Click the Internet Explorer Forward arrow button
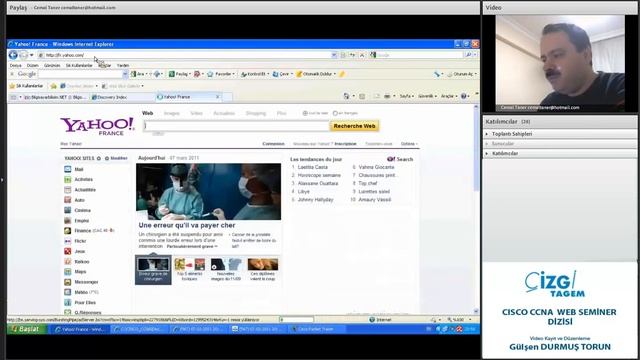This screenshot has height=360, width=640. (23, 55)
